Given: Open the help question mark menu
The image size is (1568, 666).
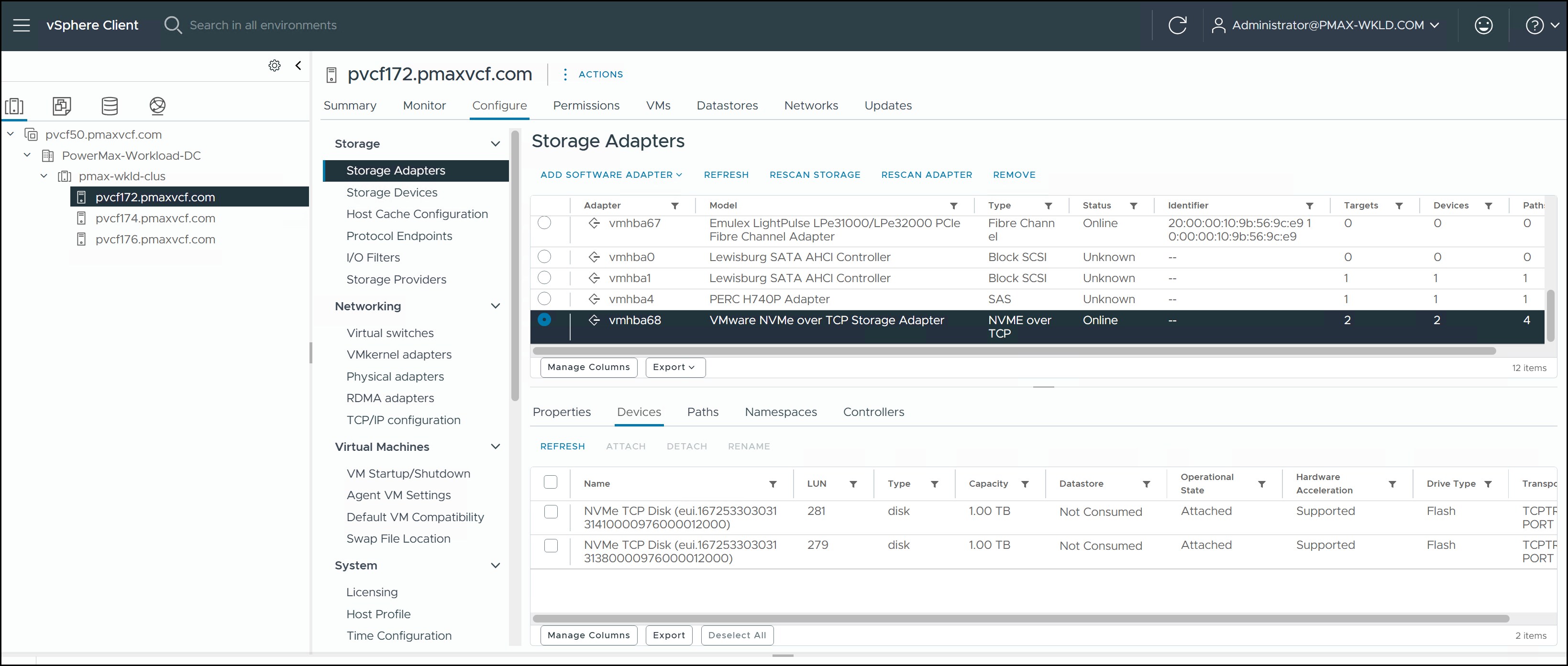Looking at the screenshot, I should (x=1543, y=25).
